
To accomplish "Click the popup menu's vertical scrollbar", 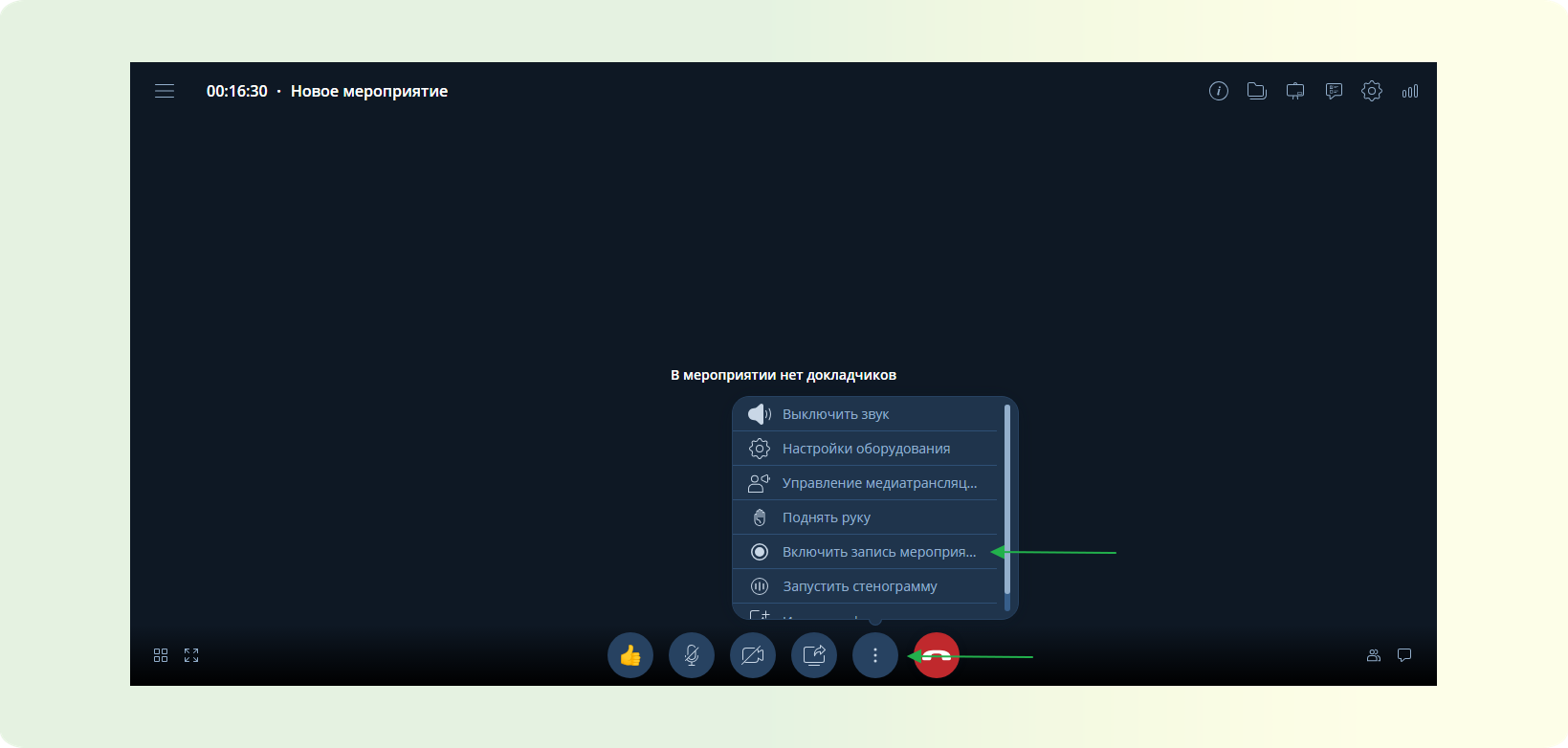I will coord(1006,497).
